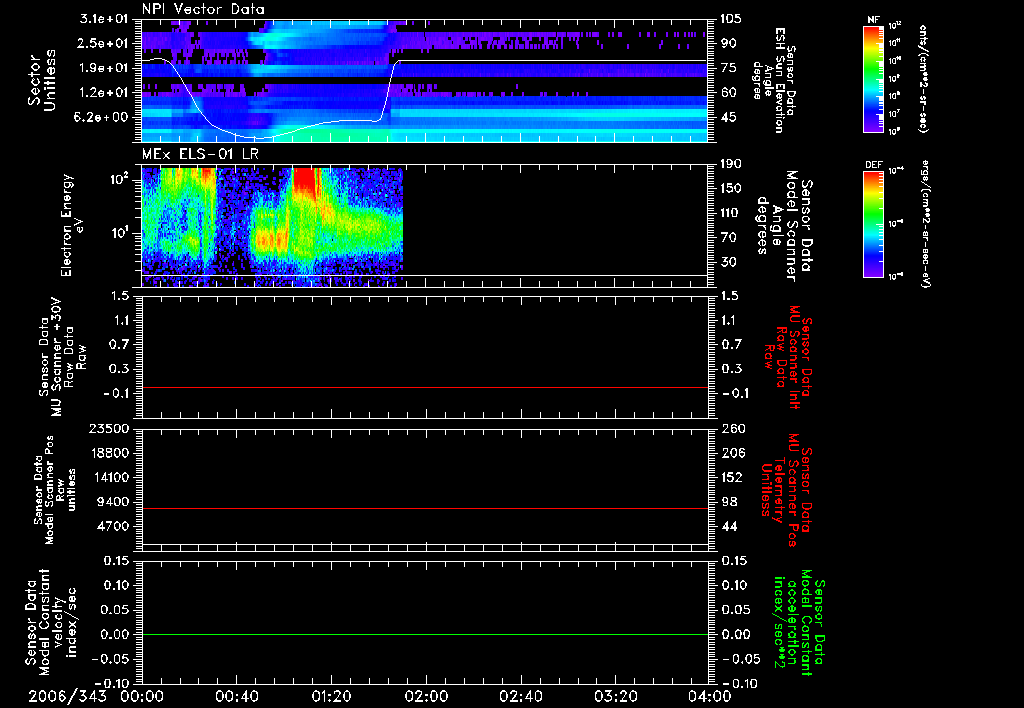The width and height of the screenshot is (1024, 708).
Task: Click the "260" telemetry tick value
Action: click(732, 428)
